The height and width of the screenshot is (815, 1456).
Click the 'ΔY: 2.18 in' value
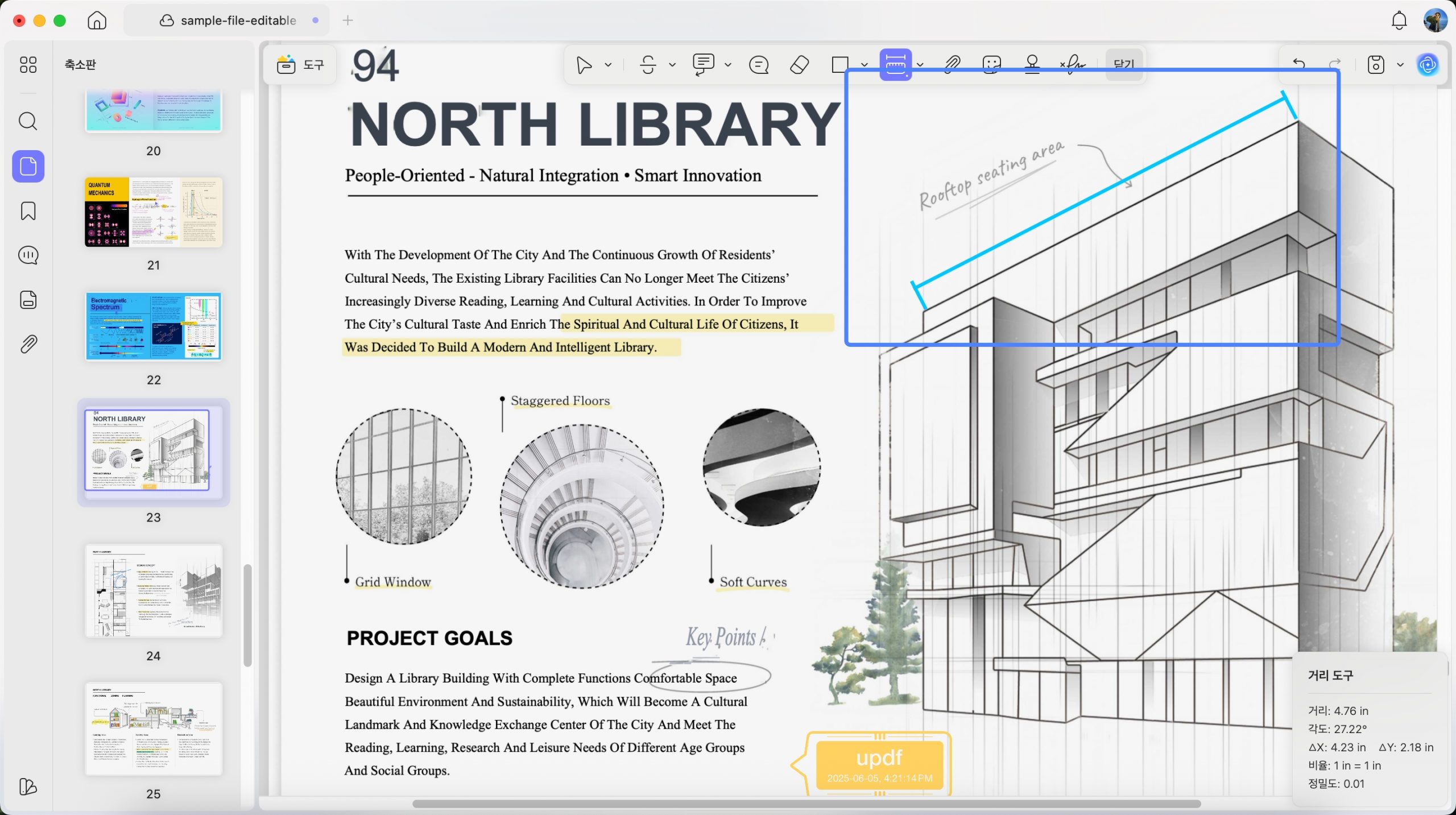click(1406, 747)
